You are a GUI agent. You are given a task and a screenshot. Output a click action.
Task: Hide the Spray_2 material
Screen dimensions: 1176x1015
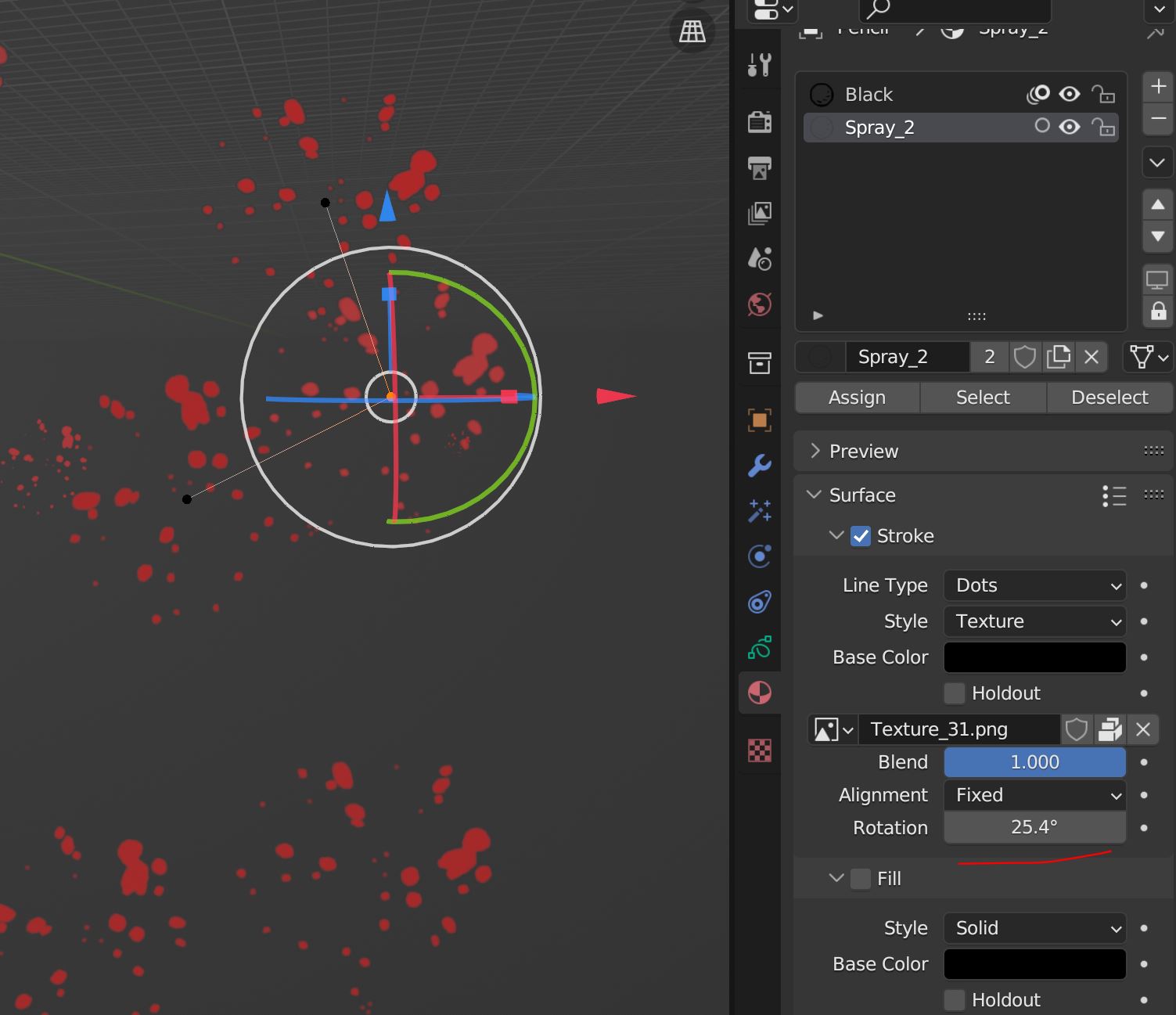coord(1070,127)
